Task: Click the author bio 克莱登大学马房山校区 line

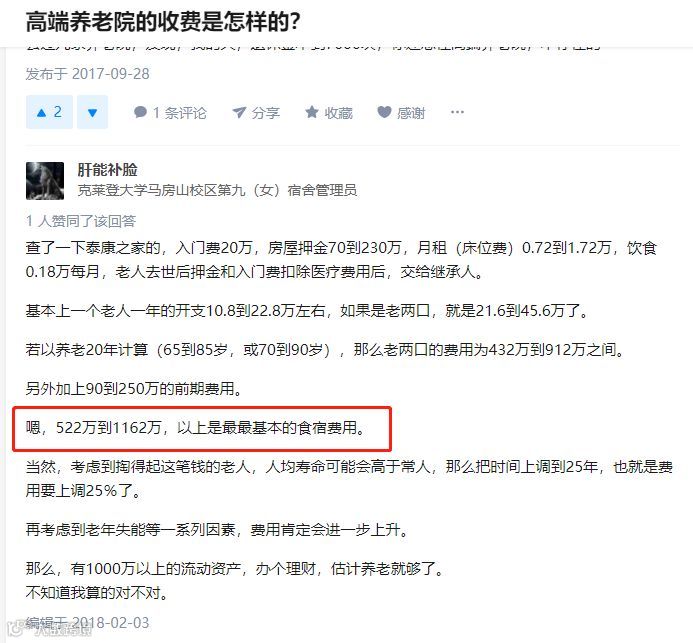Action: 217,190
